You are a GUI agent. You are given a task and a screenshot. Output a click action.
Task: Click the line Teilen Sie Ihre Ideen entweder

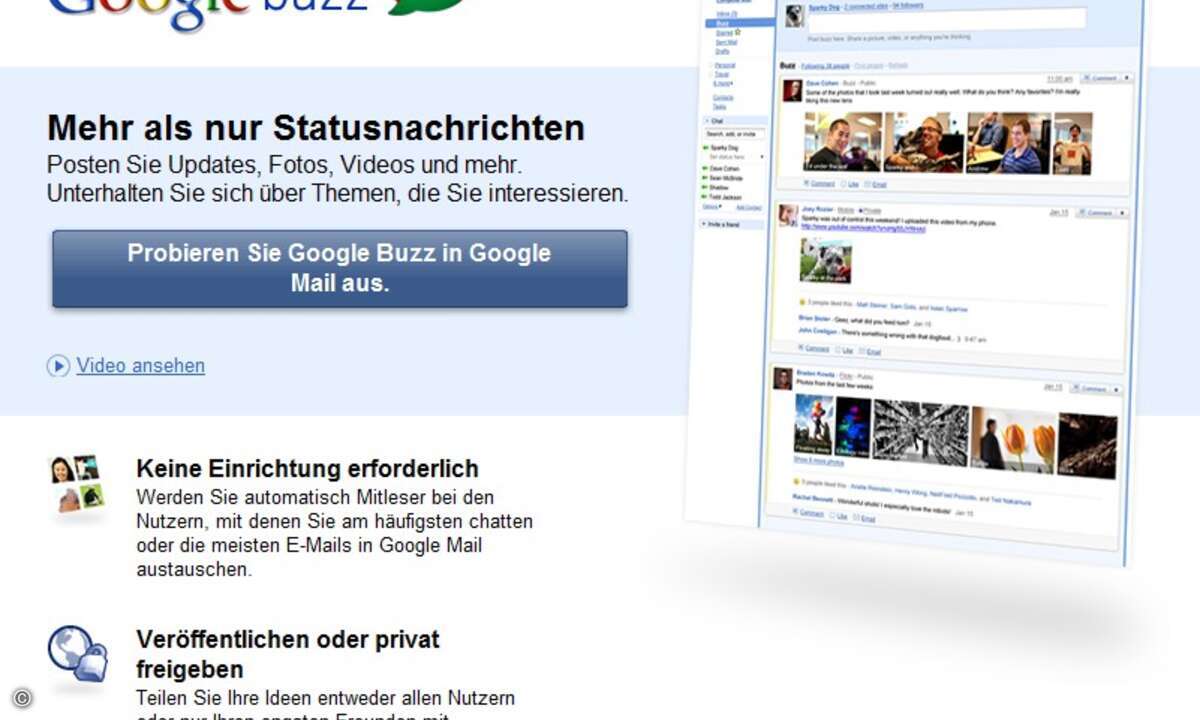(326, 698)
